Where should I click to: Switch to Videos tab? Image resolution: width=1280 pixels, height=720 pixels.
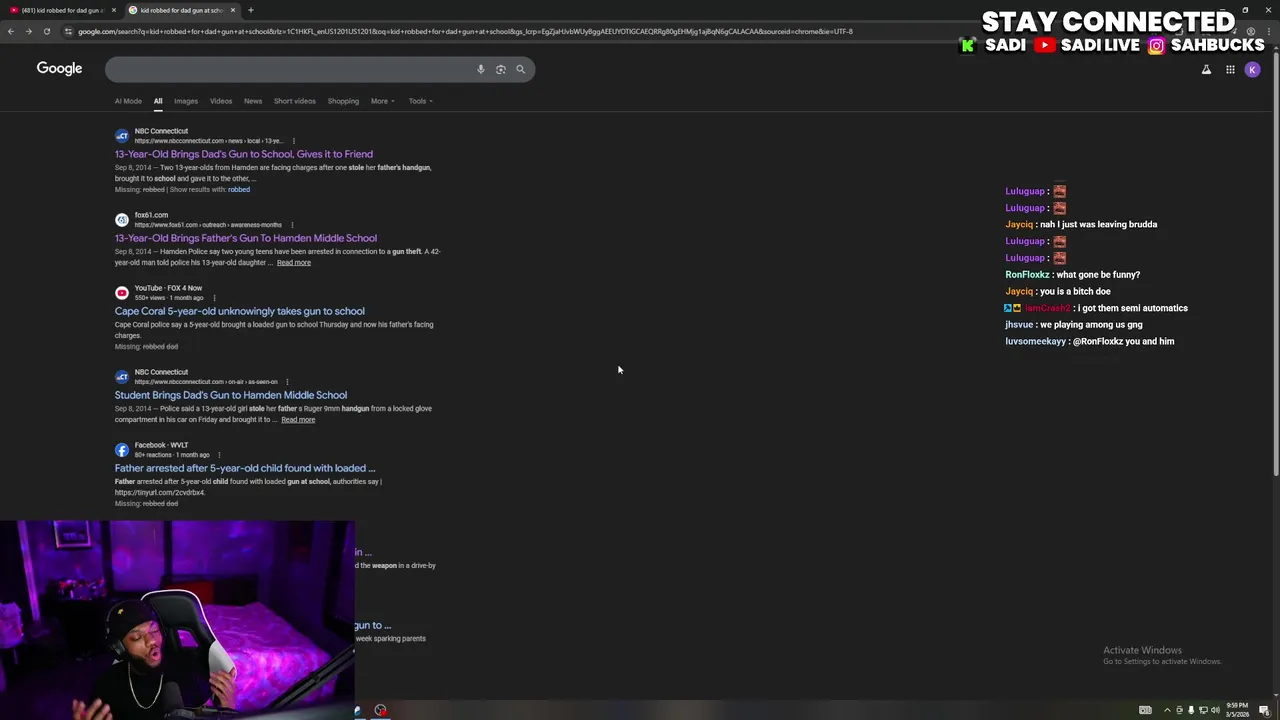(x=221, y=101)
